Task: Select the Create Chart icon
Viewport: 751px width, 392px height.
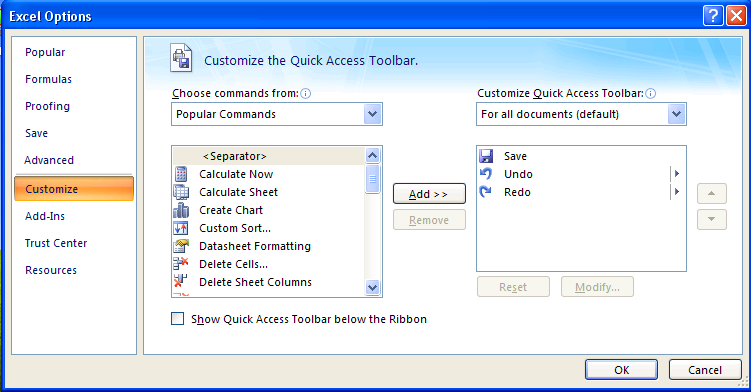Action: tap(181, 210)
